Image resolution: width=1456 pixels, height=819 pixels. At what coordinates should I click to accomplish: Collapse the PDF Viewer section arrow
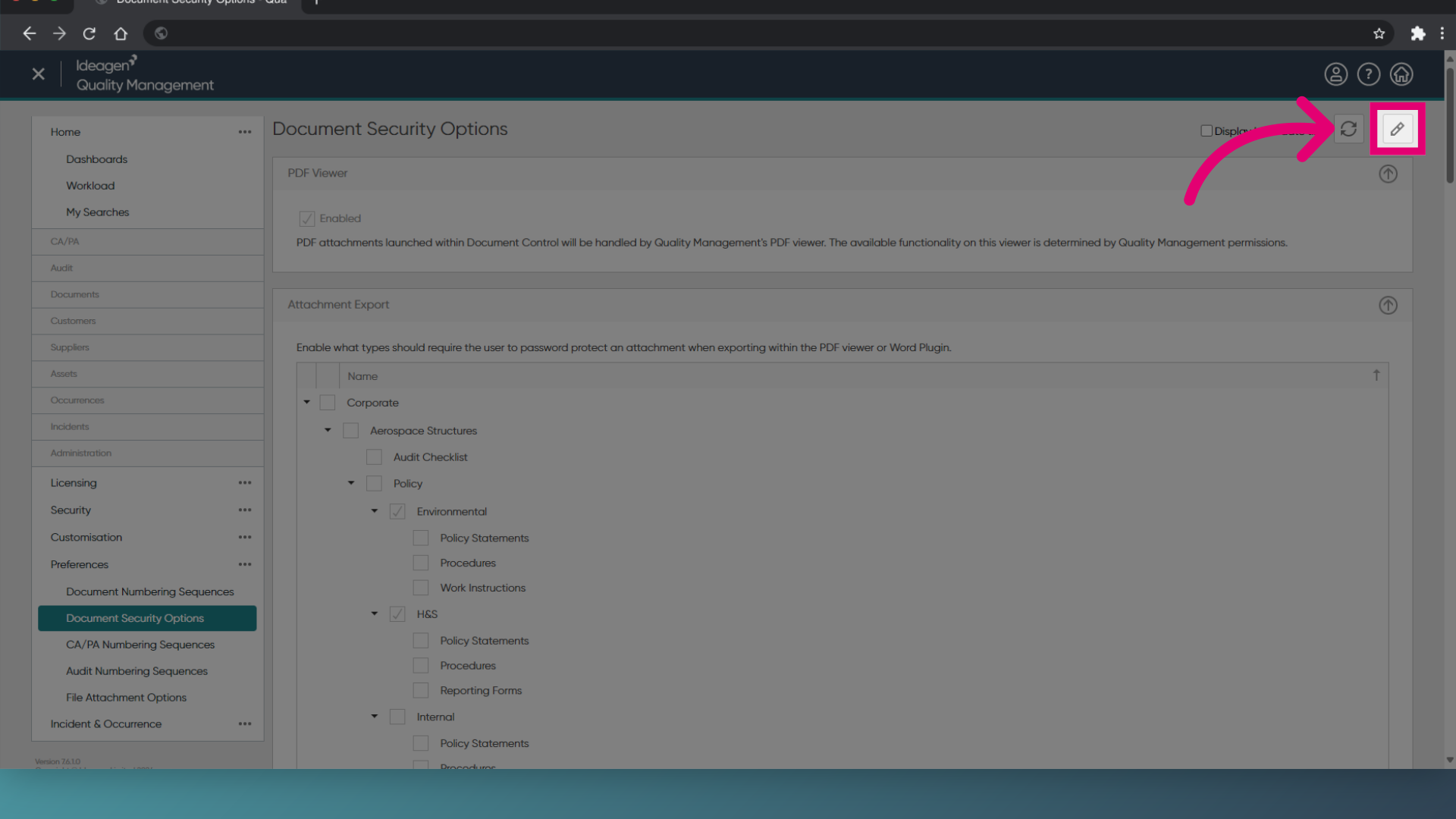point(1388,174)
